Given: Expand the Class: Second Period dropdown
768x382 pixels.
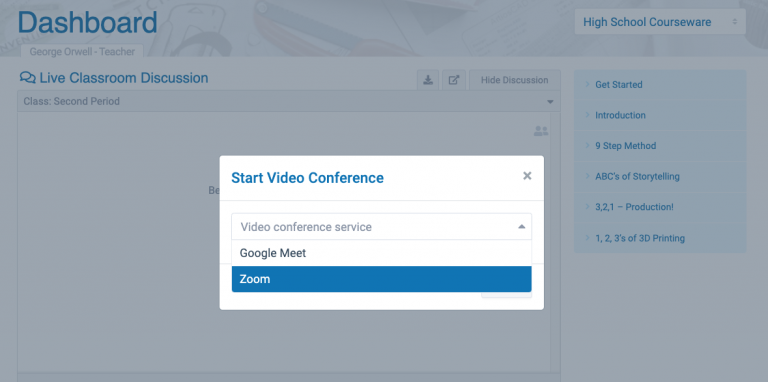Looking at the screenshot, I should click(289, 101).
